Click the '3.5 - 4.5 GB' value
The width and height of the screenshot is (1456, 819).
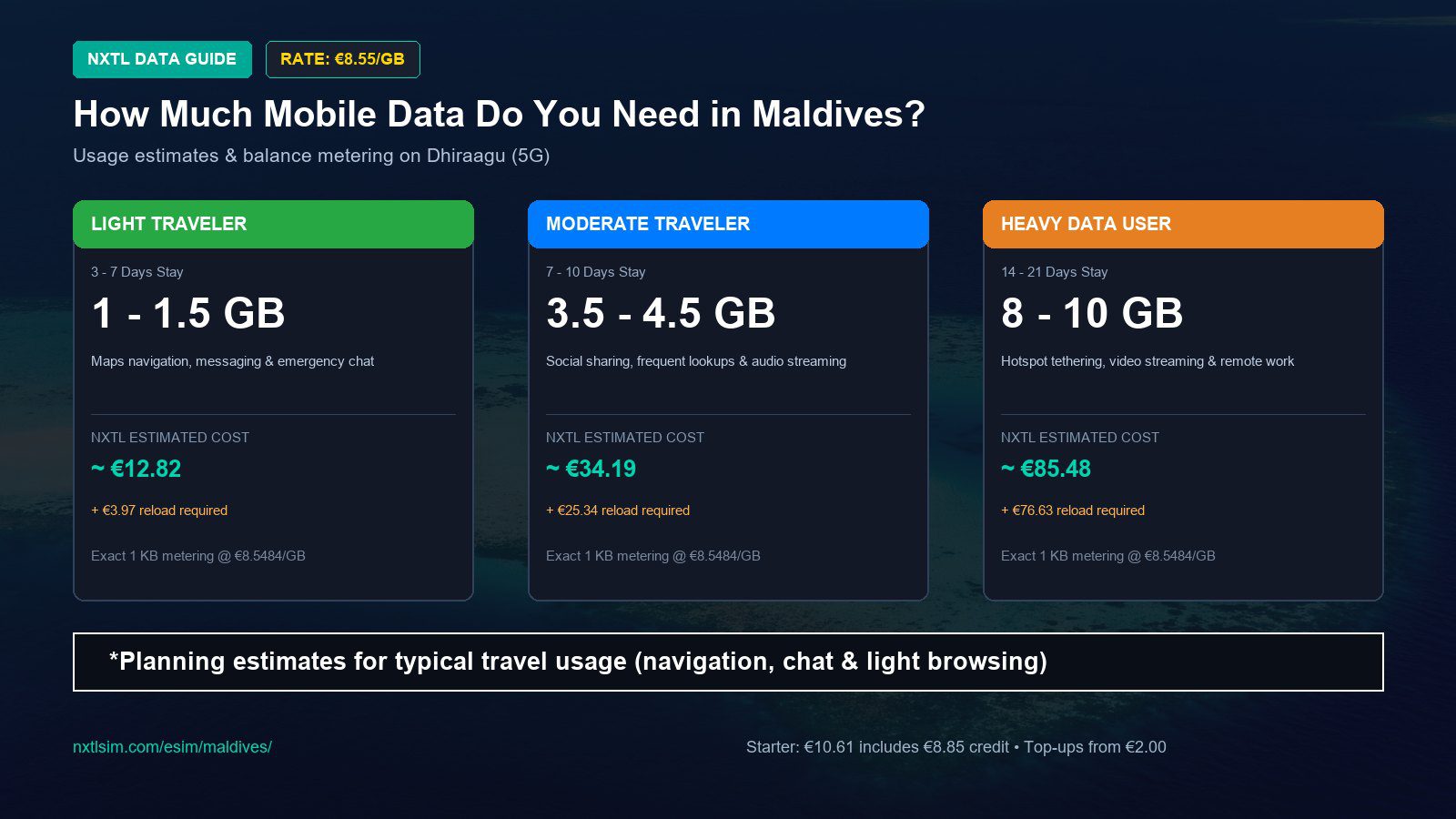(x=661, y=313)
